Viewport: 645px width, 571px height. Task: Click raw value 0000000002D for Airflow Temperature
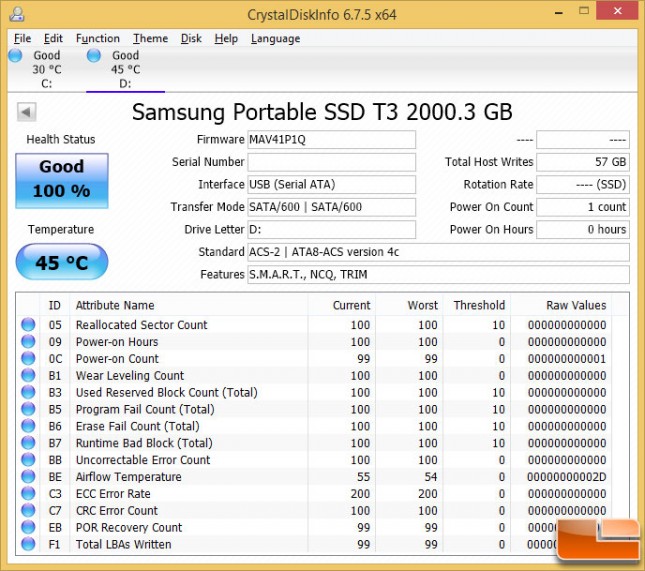(566, 477)
